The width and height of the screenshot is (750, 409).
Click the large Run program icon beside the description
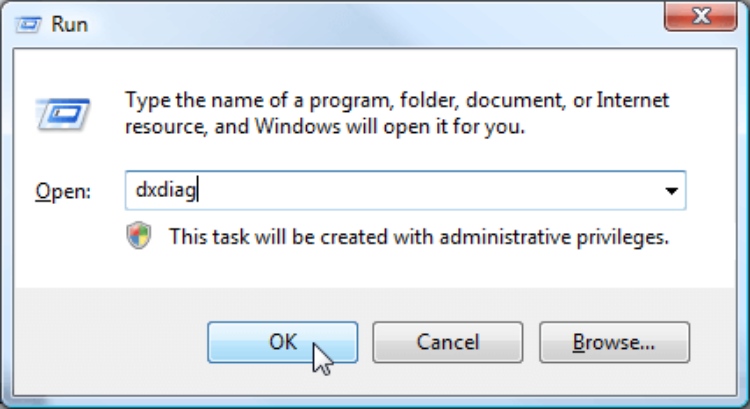coord(63,114)
